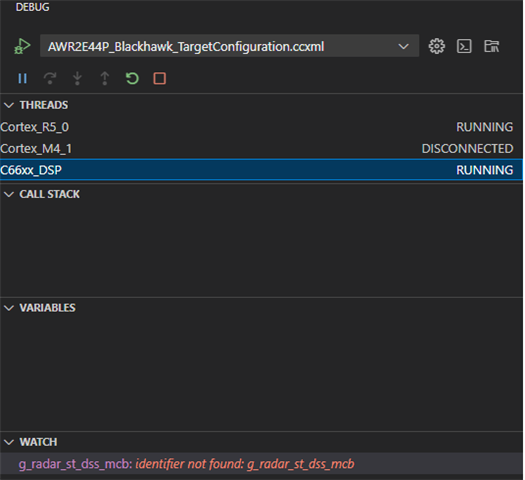Select the Cortex_R5_0 thread
The width and height of the screenshot is (525, 480).
261,127
